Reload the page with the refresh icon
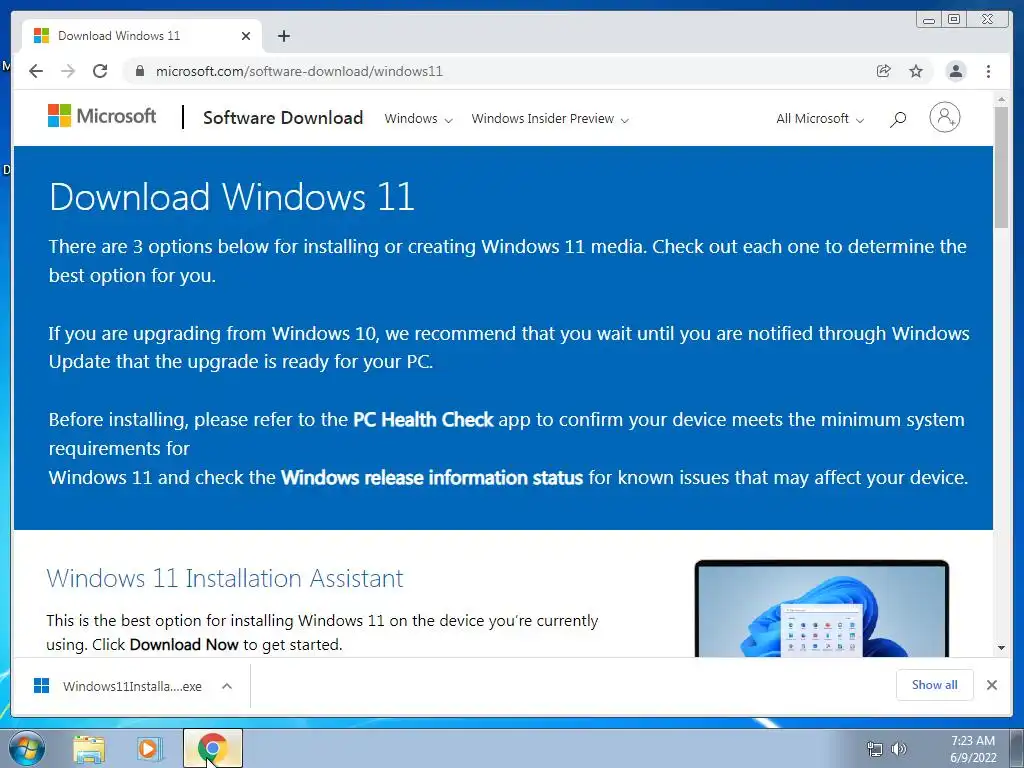This screenshot has height=768, width=1024. 100,71
